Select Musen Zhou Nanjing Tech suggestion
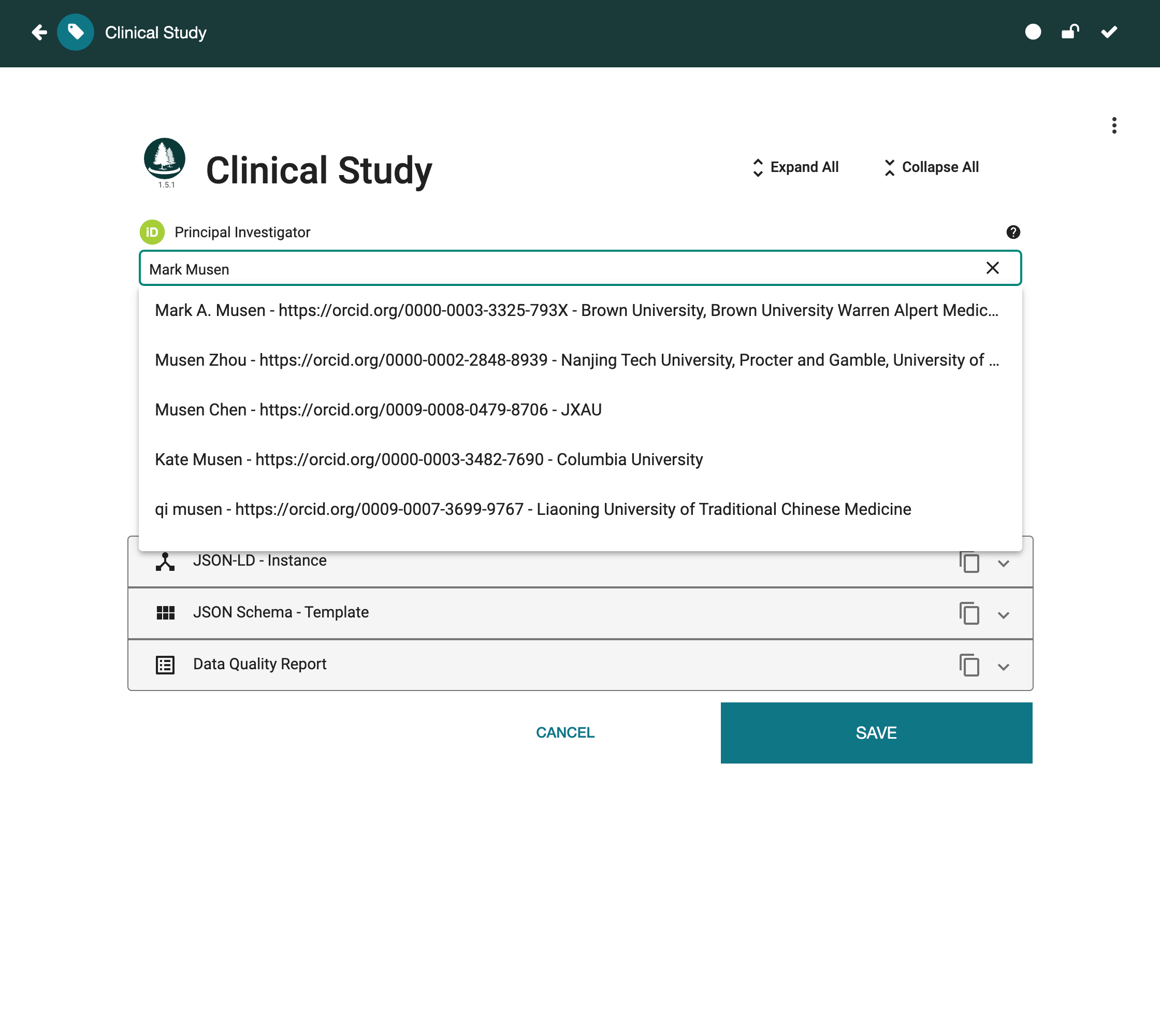This screenshot has height=1036, width=1160. tap(580, 360)
